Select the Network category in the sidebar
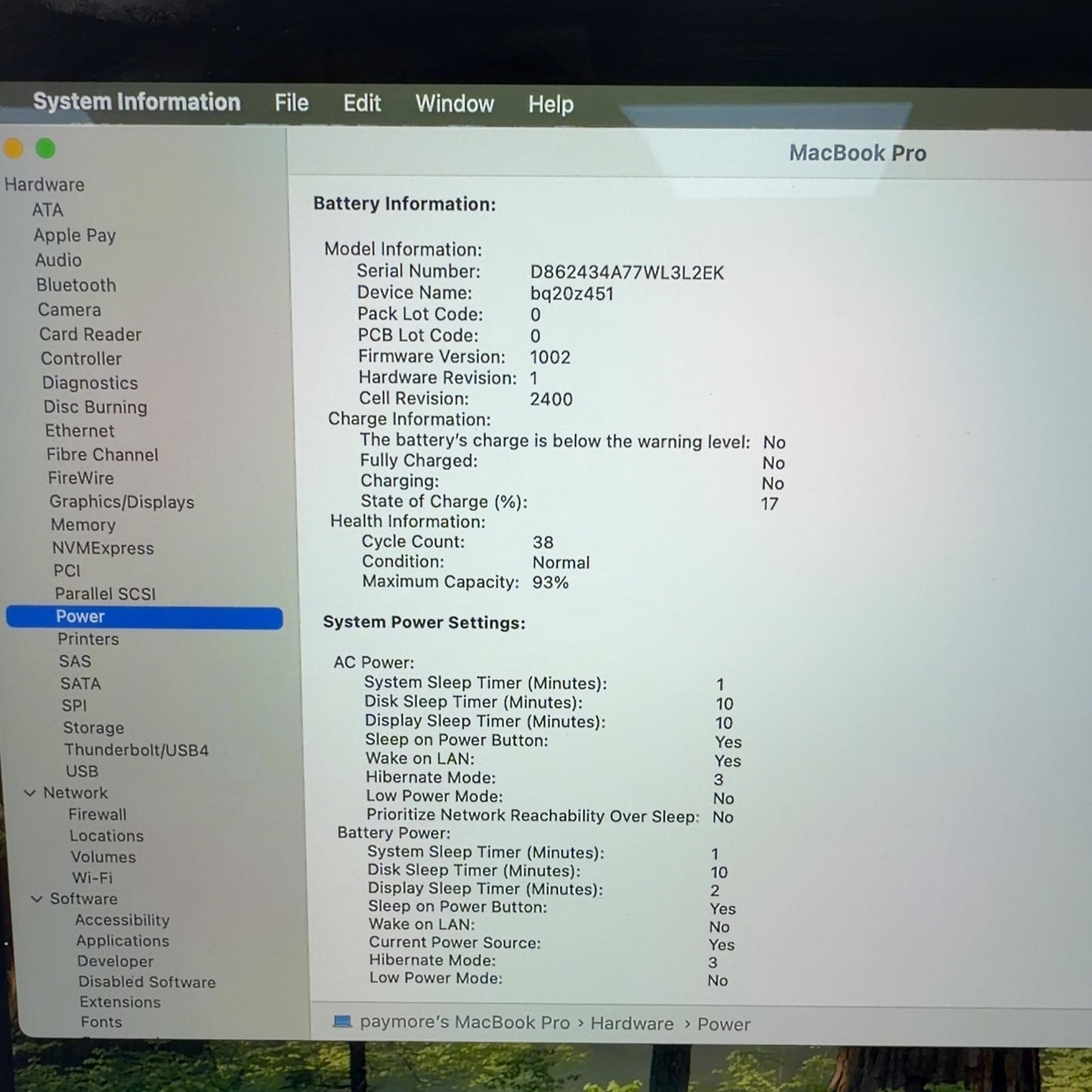The width and height of the screenshot is (1092, 1092). pos(76,793)
